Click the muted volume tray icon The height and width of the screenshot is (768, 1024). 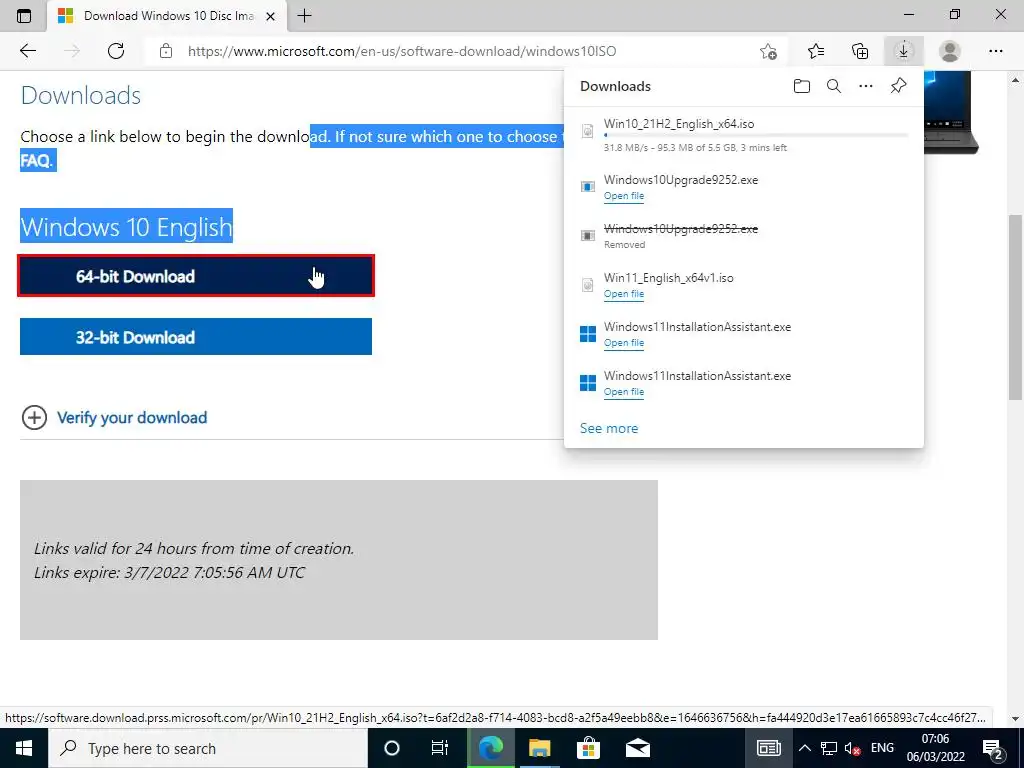click(852, 748)
